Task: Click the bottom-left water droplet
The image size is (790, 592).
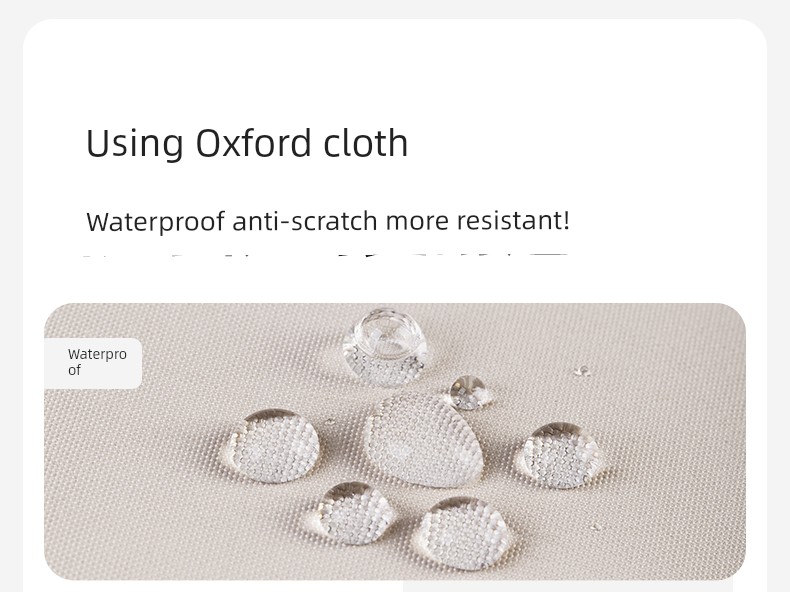Action: coord(350,510)
